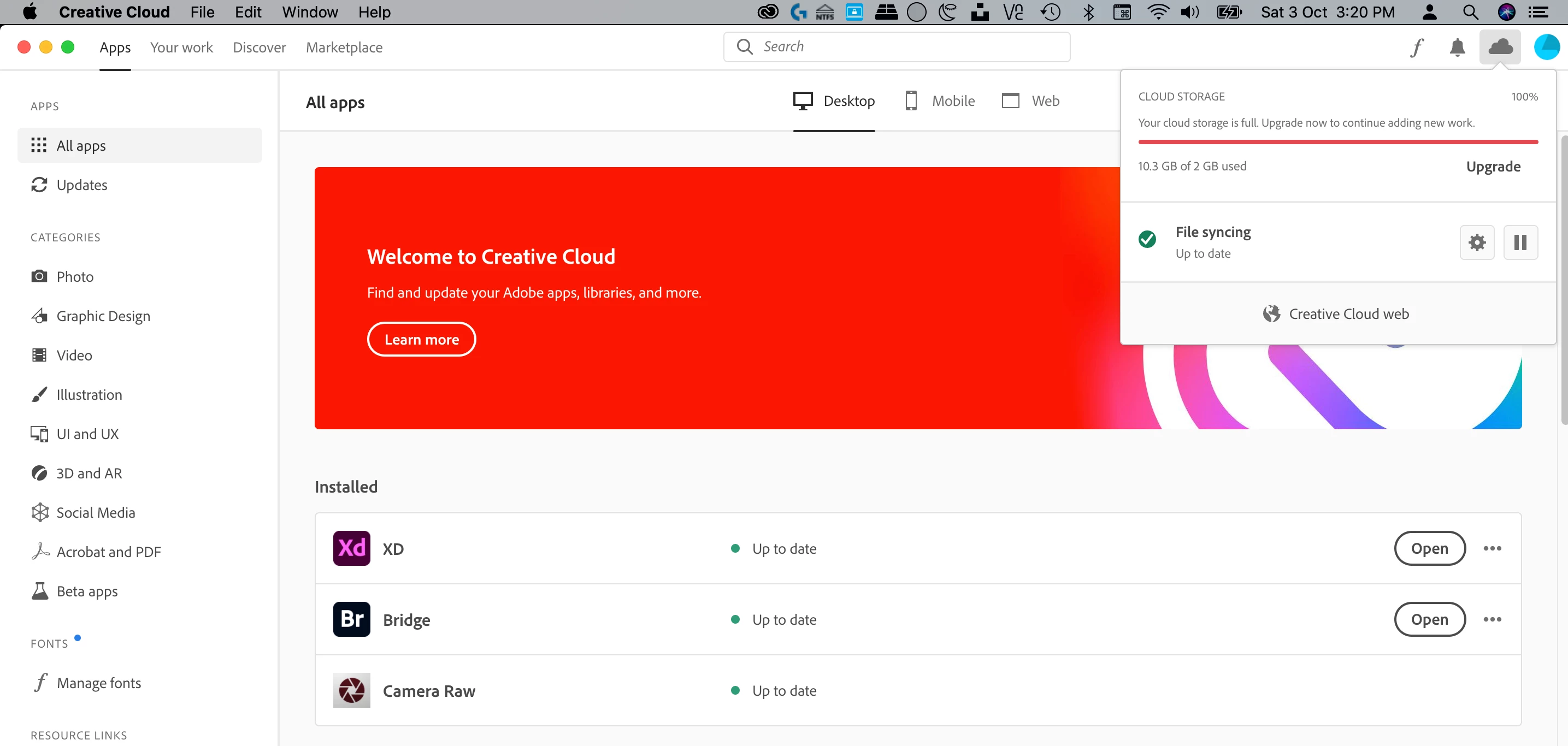This screenshot has height=746, width=1568.
Task: Pause file syncing
Action: [x=1520, y=242]
